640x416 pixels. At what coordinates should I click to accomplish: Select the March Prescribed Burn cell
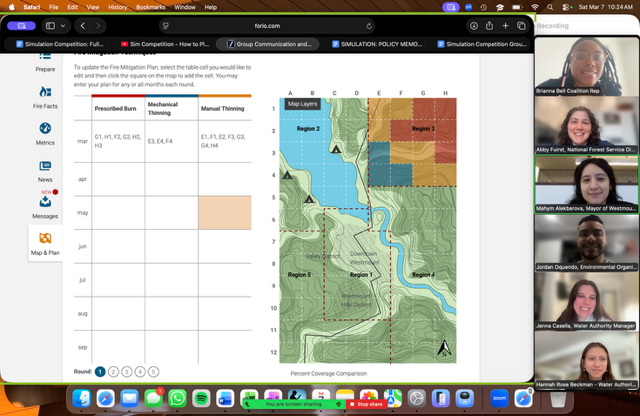118,141
